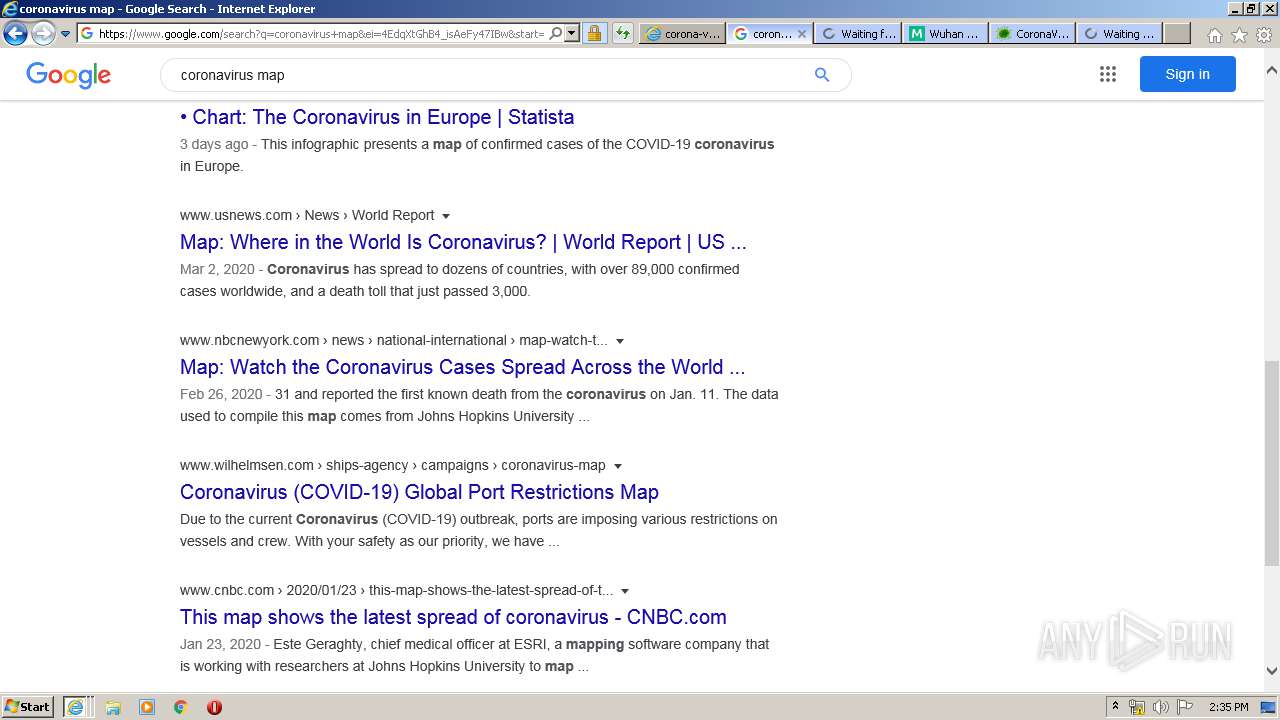This screenshot has width=1280, height=720.
Task: Open Favorites using the star icon
Action: (1239, 35)
